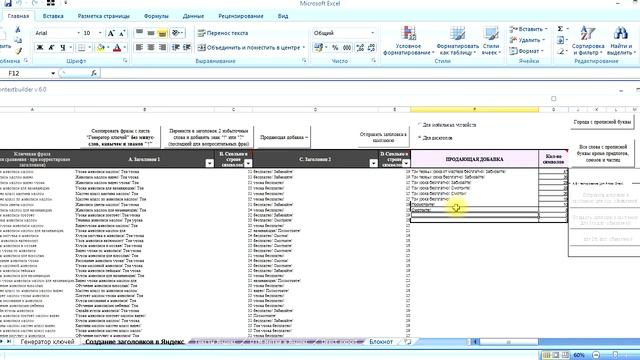Switch to Page Layout view in status bar

tap(556, 355)
